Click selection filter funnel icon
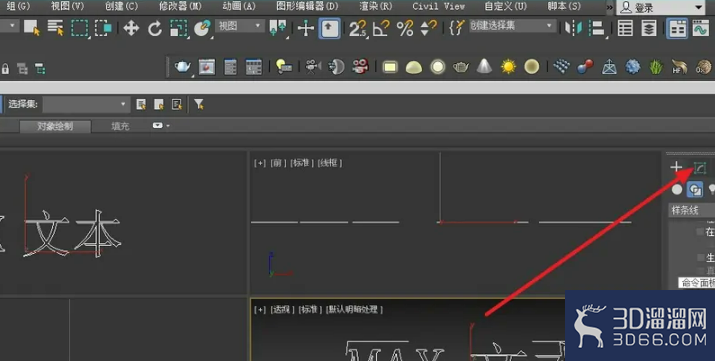Image resolution: width=715 pixels, height=361 pixels. (198, 104)
